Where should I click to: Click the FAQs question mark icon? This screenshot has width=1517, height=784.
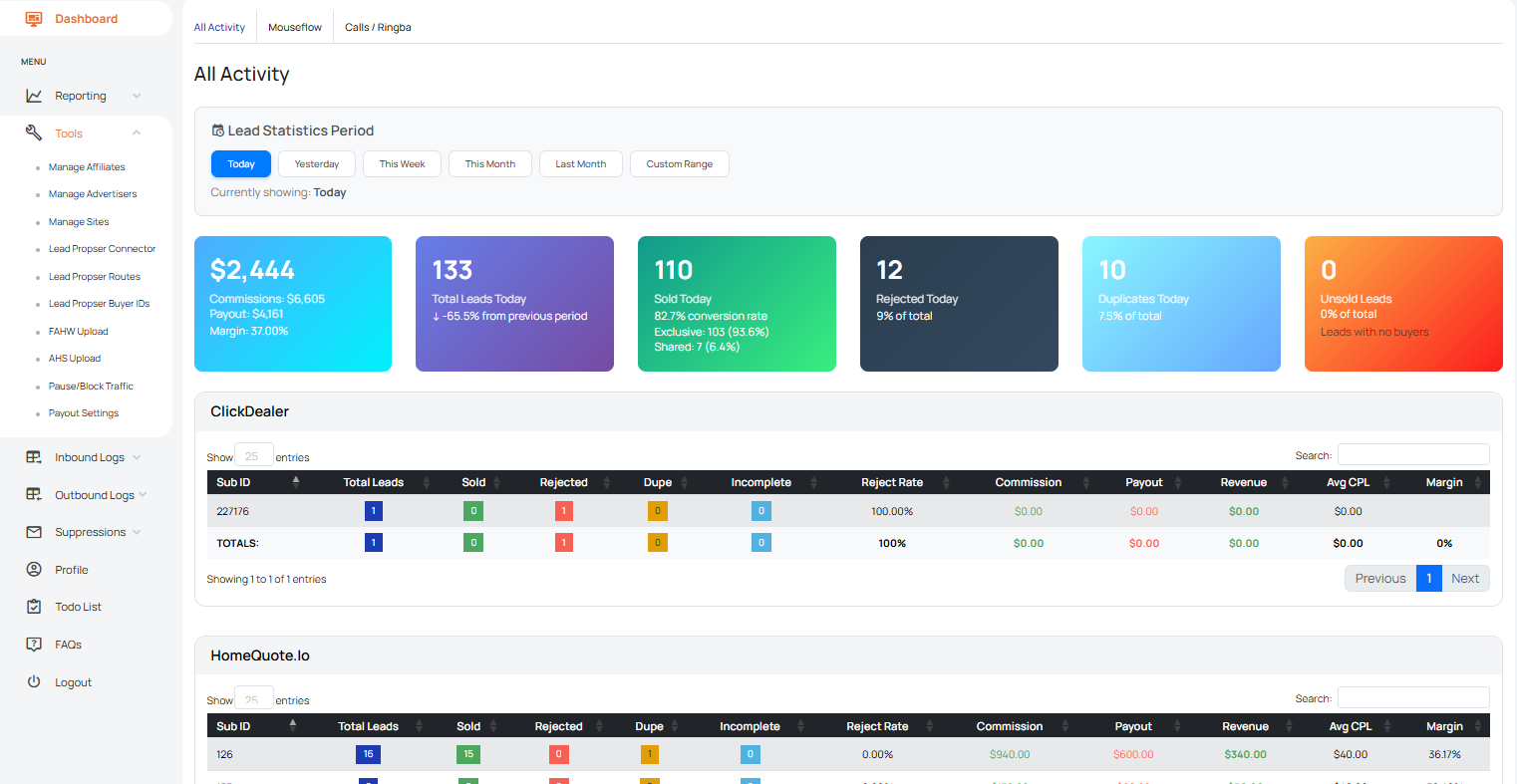(x=34, y=645)
